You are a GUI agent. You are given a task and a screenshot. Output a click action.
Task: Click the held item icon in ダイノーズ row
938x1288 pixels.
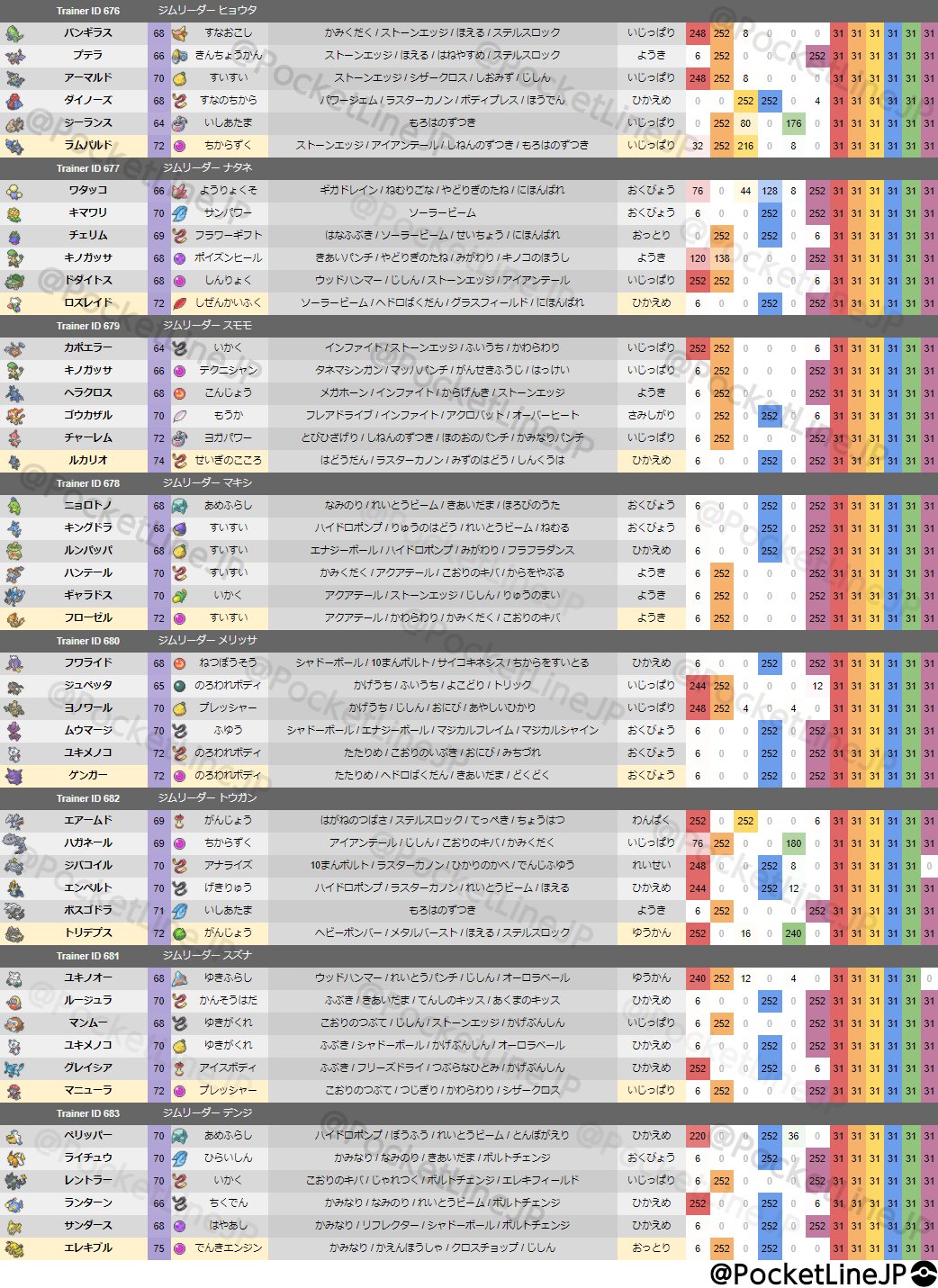click(x=180, y=101)
